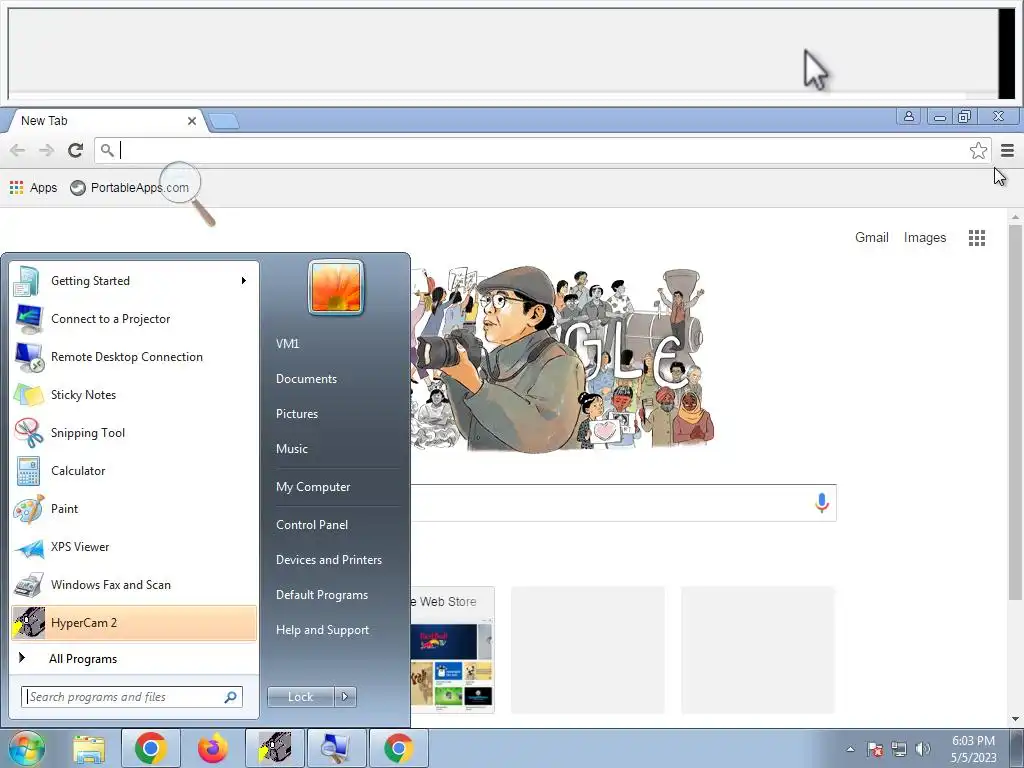This screenshot has width=1024, height=768.
Task: Bookmark this page with the star icon
Action: click(978, 151)
